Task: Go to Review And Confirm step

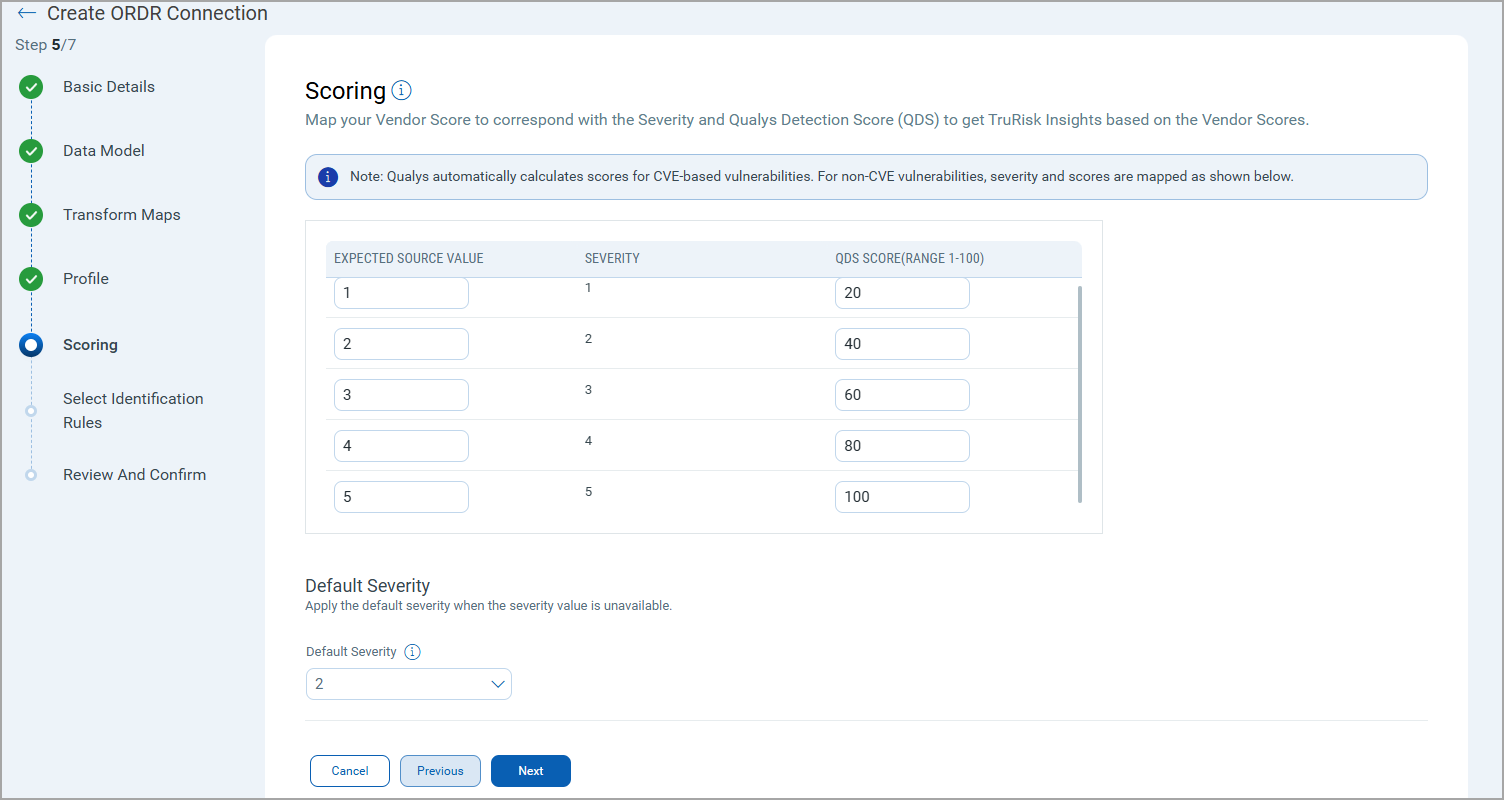Action: coord(134,475)
